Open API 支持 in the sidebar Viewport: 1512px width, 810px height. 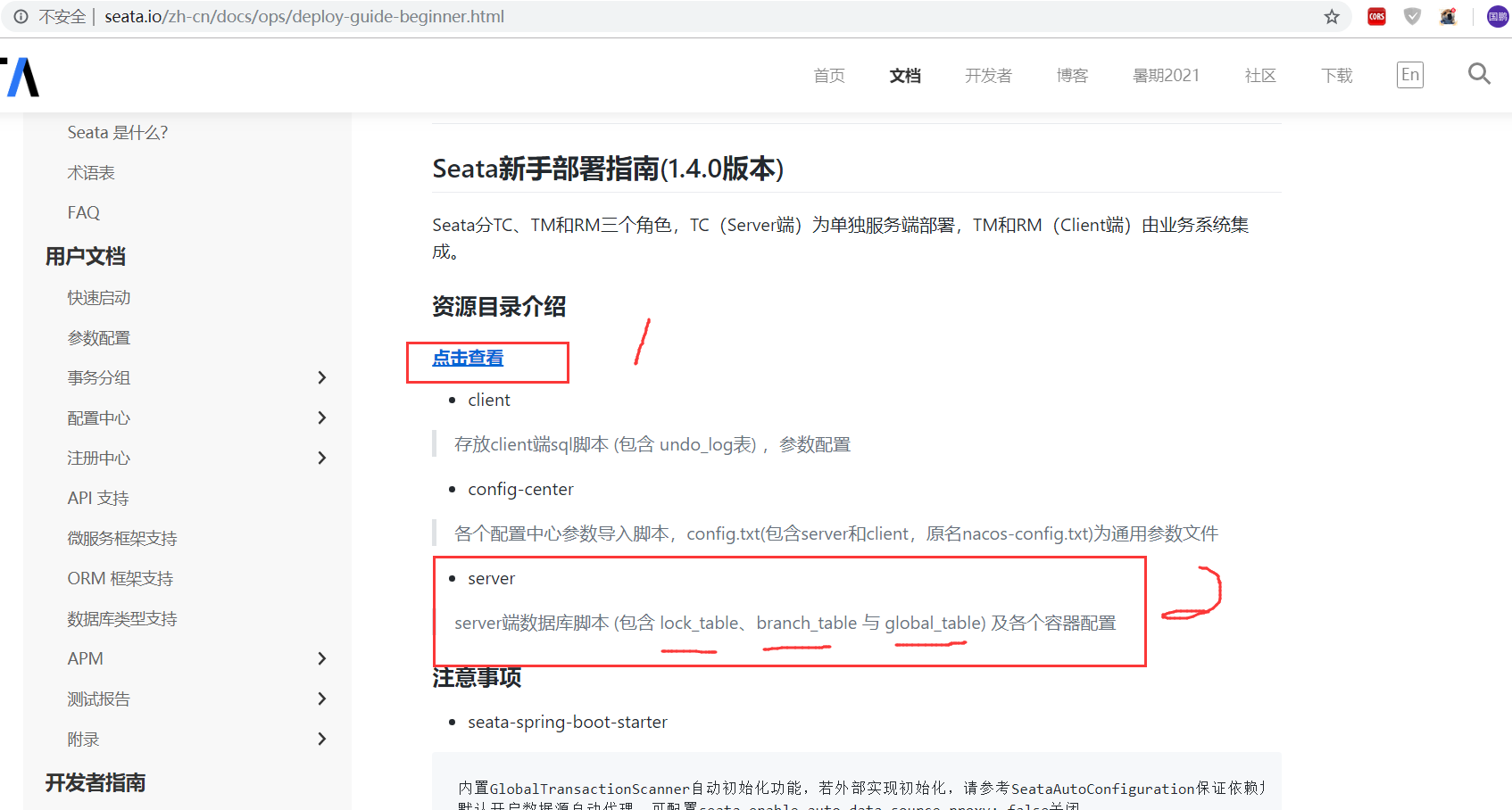tap(98, 499)
